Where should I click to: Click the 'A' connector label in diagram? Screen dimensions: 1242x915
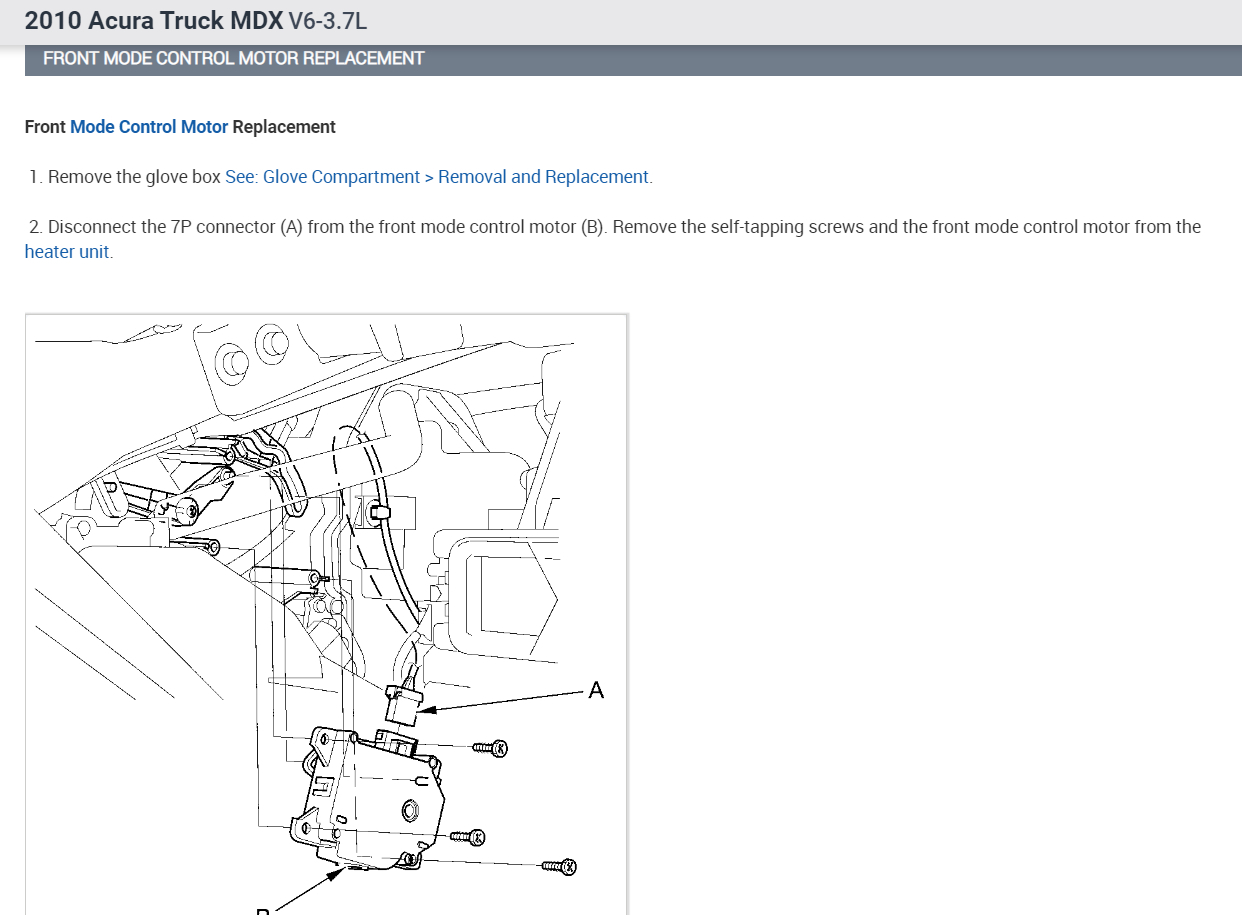tap(596, 690)
